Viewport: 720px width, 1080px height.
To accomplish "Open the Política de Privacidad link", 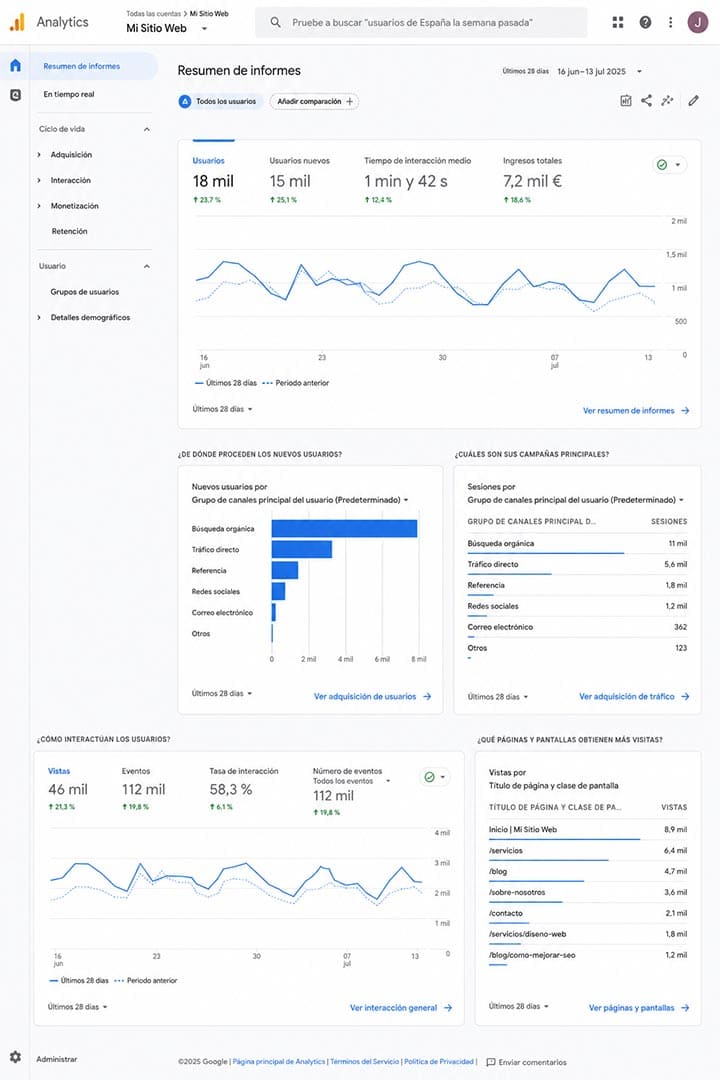I will click(439, 1062).
